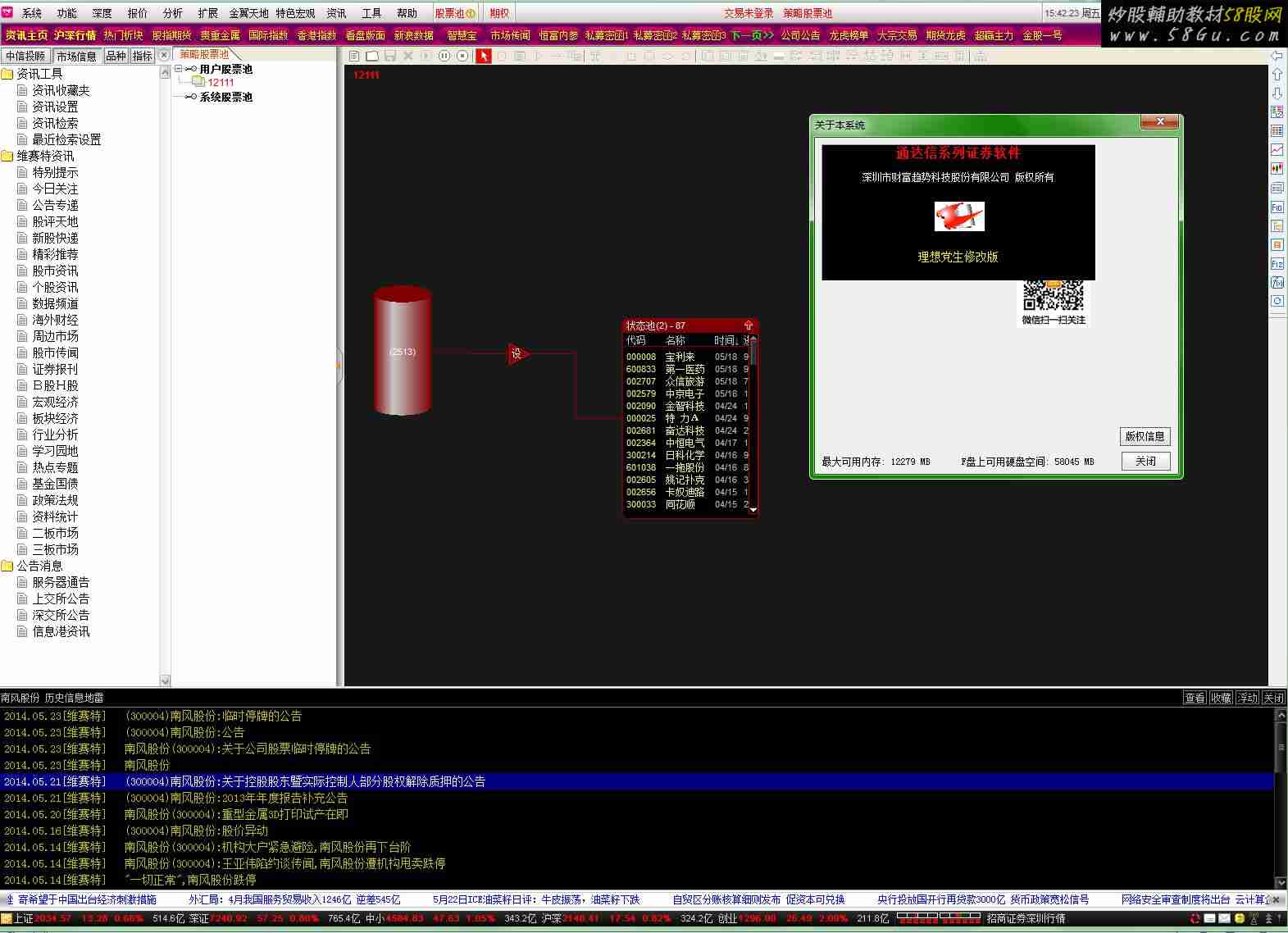Screen dimensions: 1288x933
Task: Select 12111 pool in tree
Action: [221, 83]
